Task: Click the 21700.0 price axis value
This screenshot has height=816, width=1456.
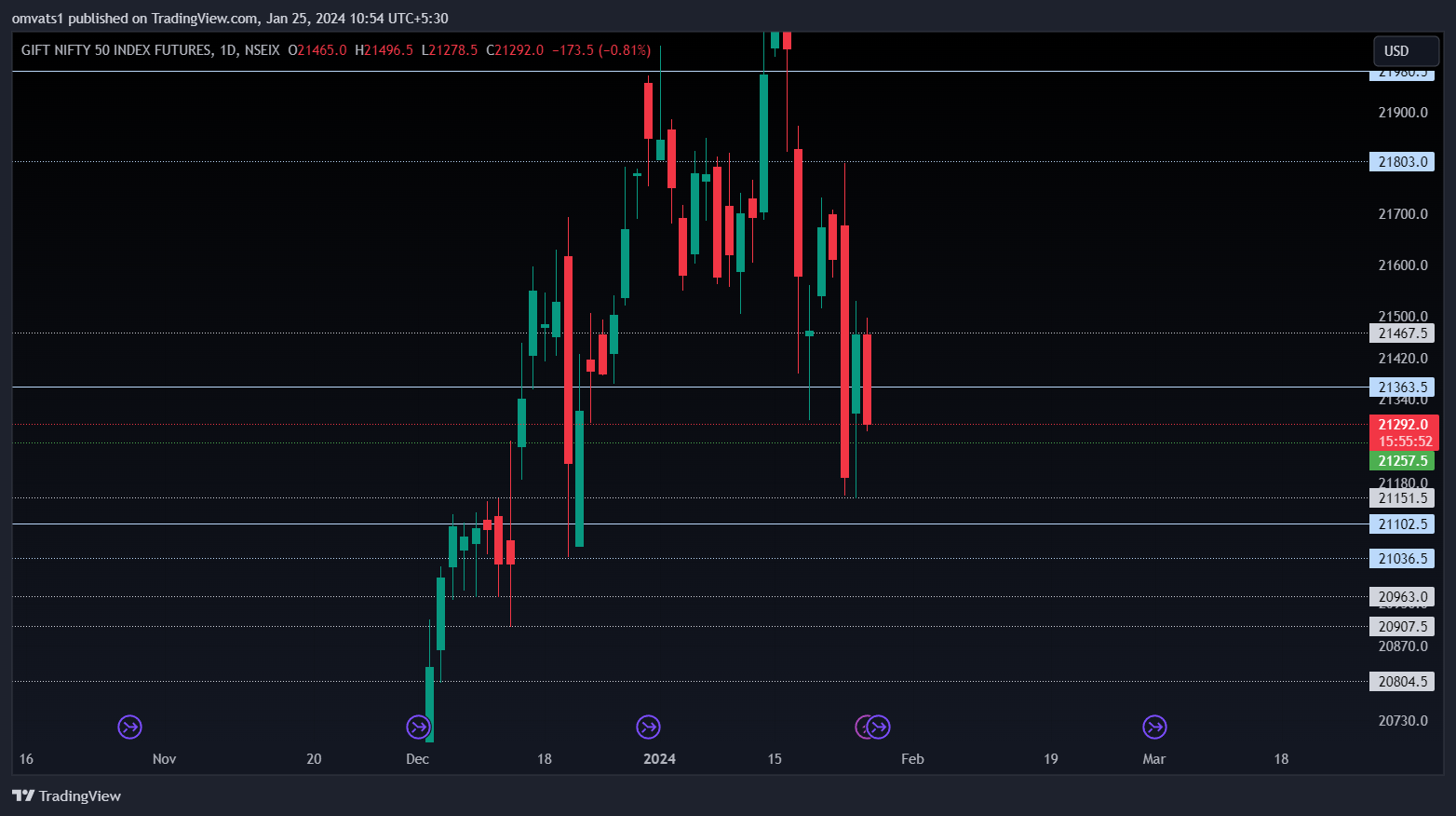Action: coord(1403,214)
